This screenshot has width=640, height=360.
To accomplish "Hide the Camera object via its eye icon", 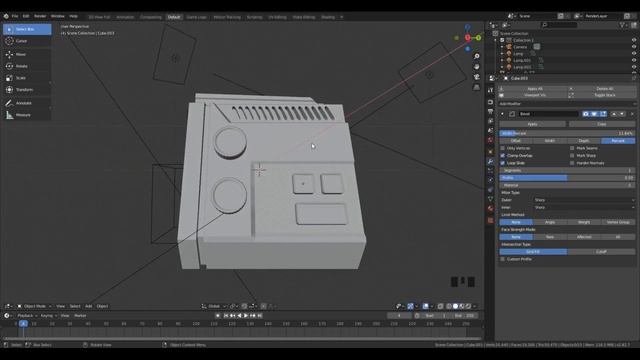I will pos(634,47).
